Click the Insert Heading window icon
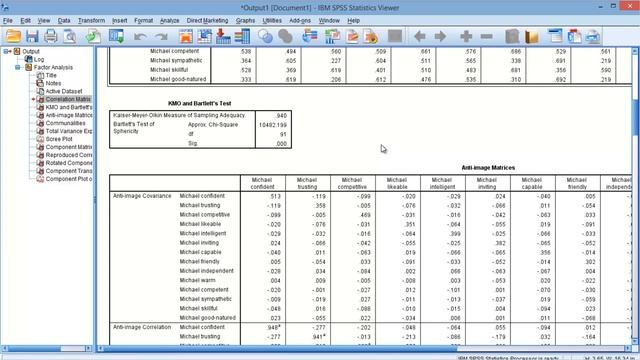 click(x=555, y=36)
